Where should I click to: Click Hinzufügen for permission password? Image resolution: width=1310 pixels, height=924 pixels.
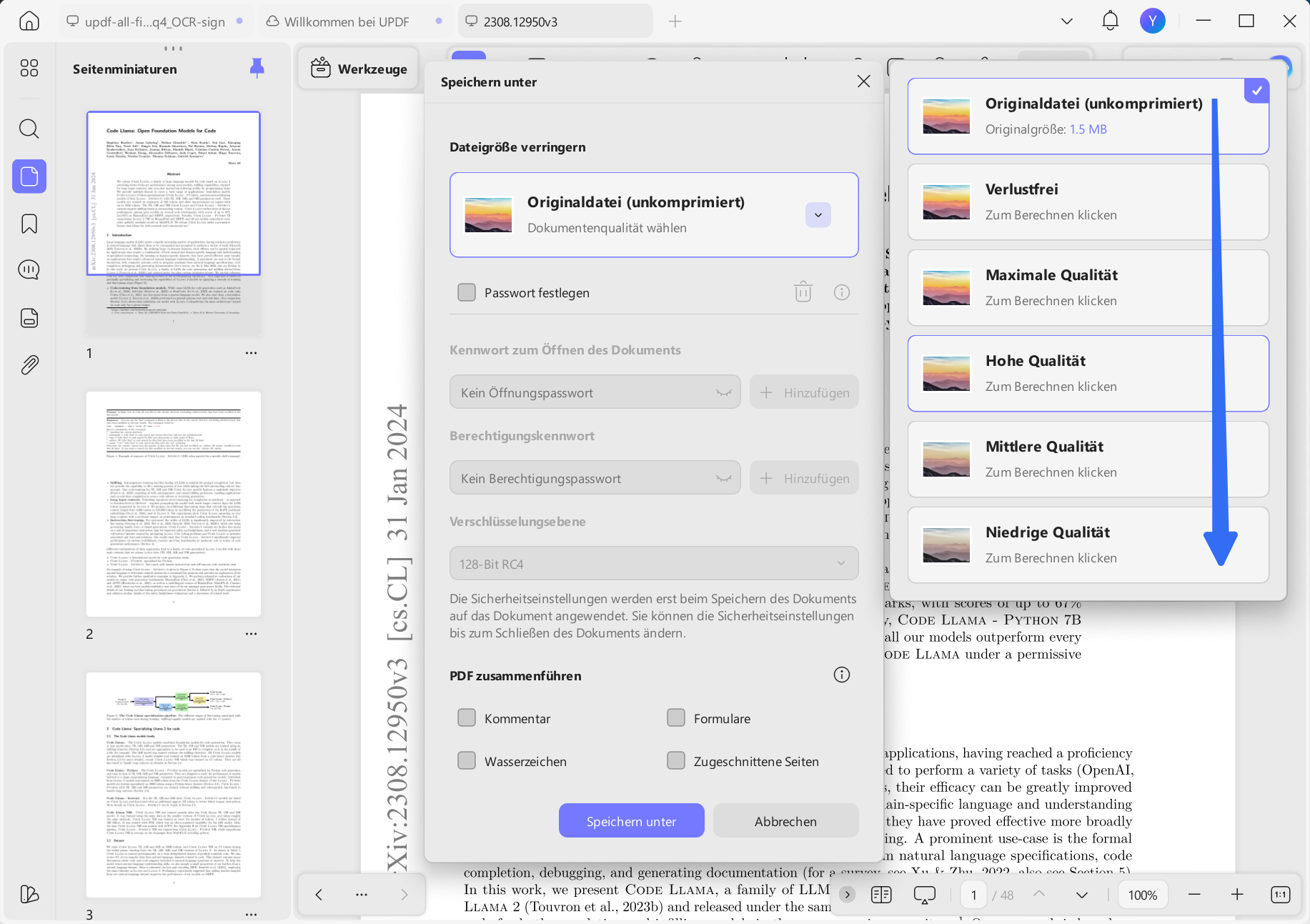tap(804, 478)
